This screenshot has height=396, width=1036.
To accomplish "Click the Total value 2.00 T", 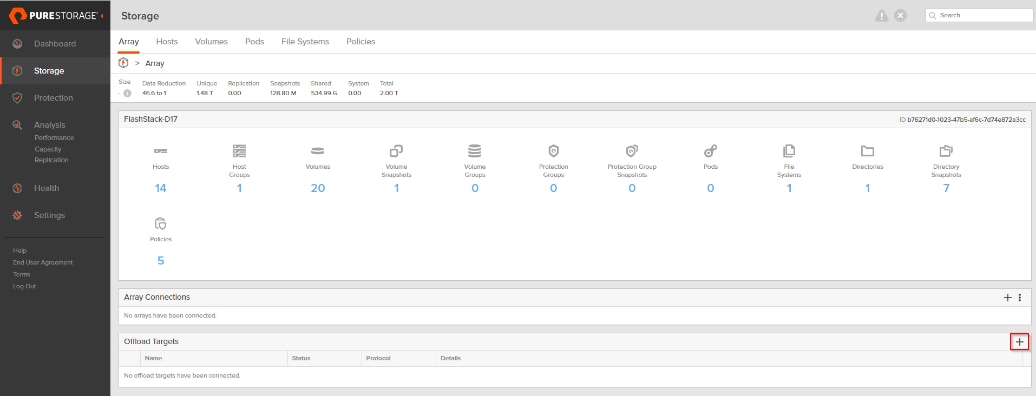I will (389, 93).
